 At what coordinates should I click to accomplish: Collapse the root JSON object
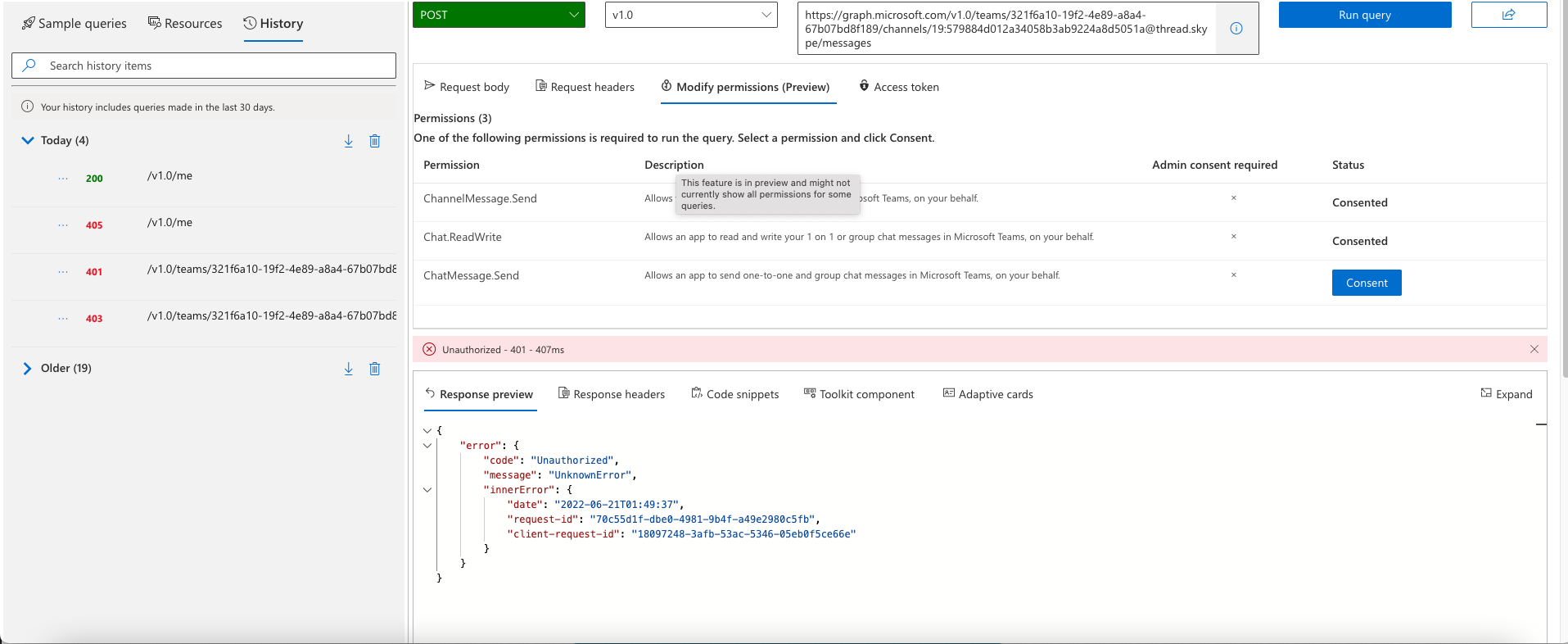pos(427,430)
